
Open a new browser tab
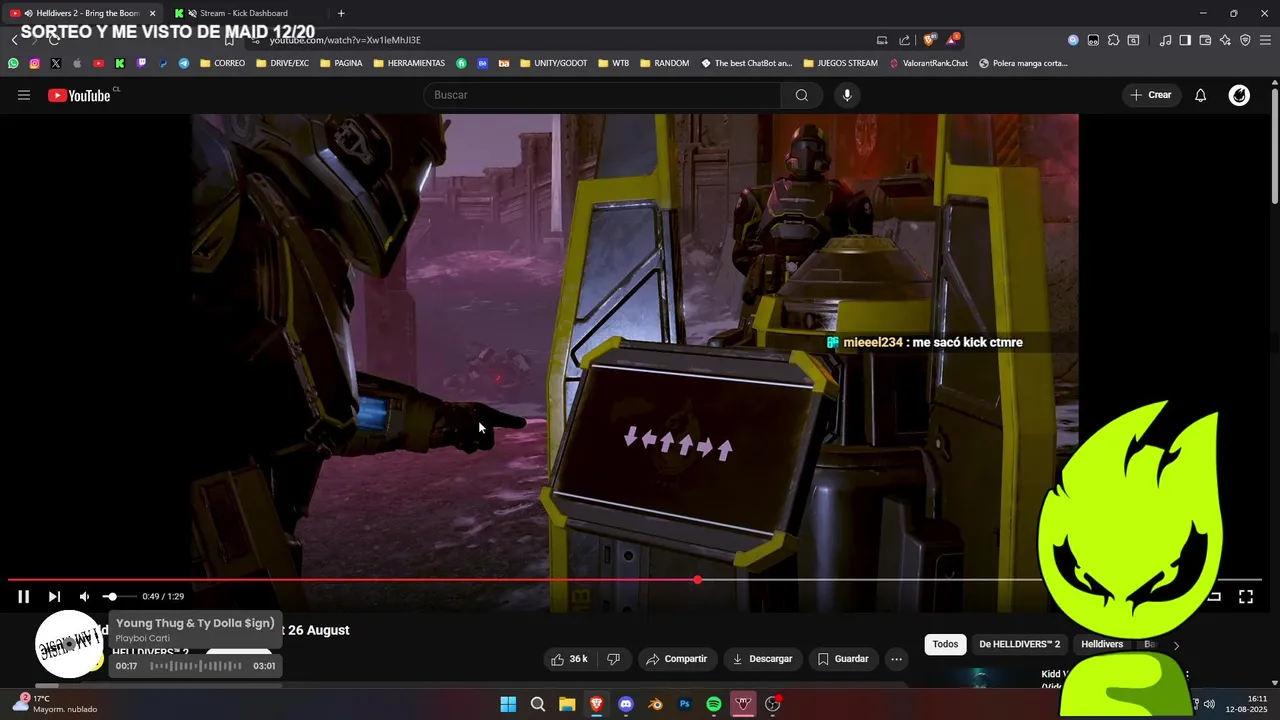point(341,13)
